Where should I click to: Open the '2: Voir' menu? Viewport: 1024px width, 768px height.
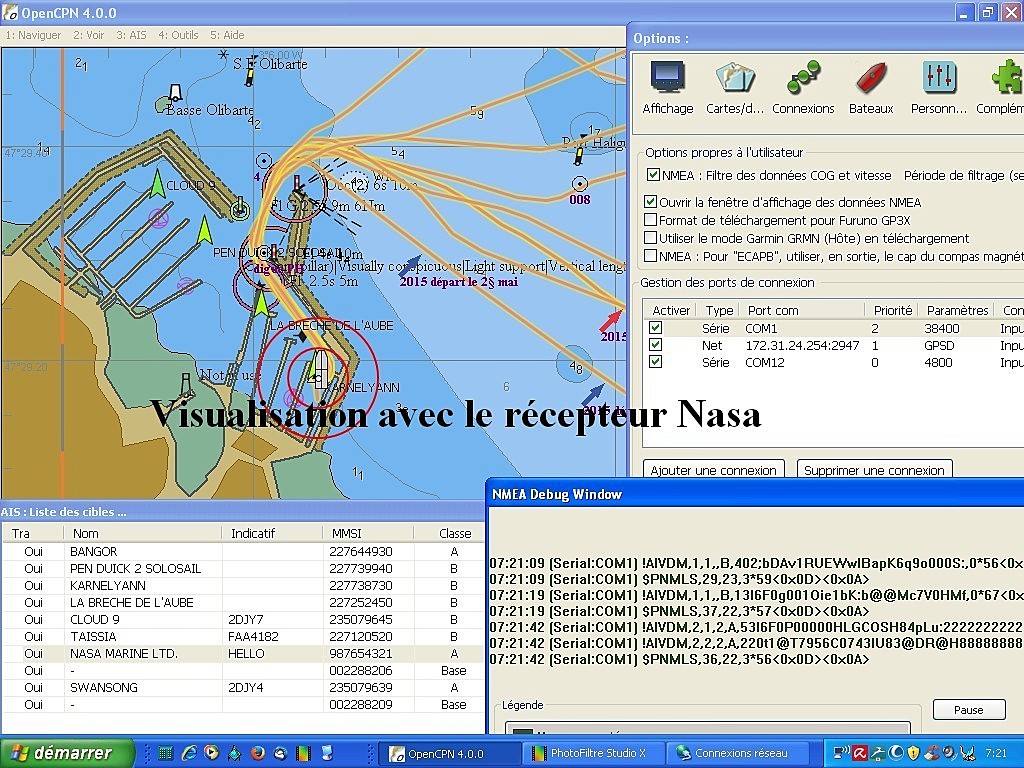[x=89, y=35]
